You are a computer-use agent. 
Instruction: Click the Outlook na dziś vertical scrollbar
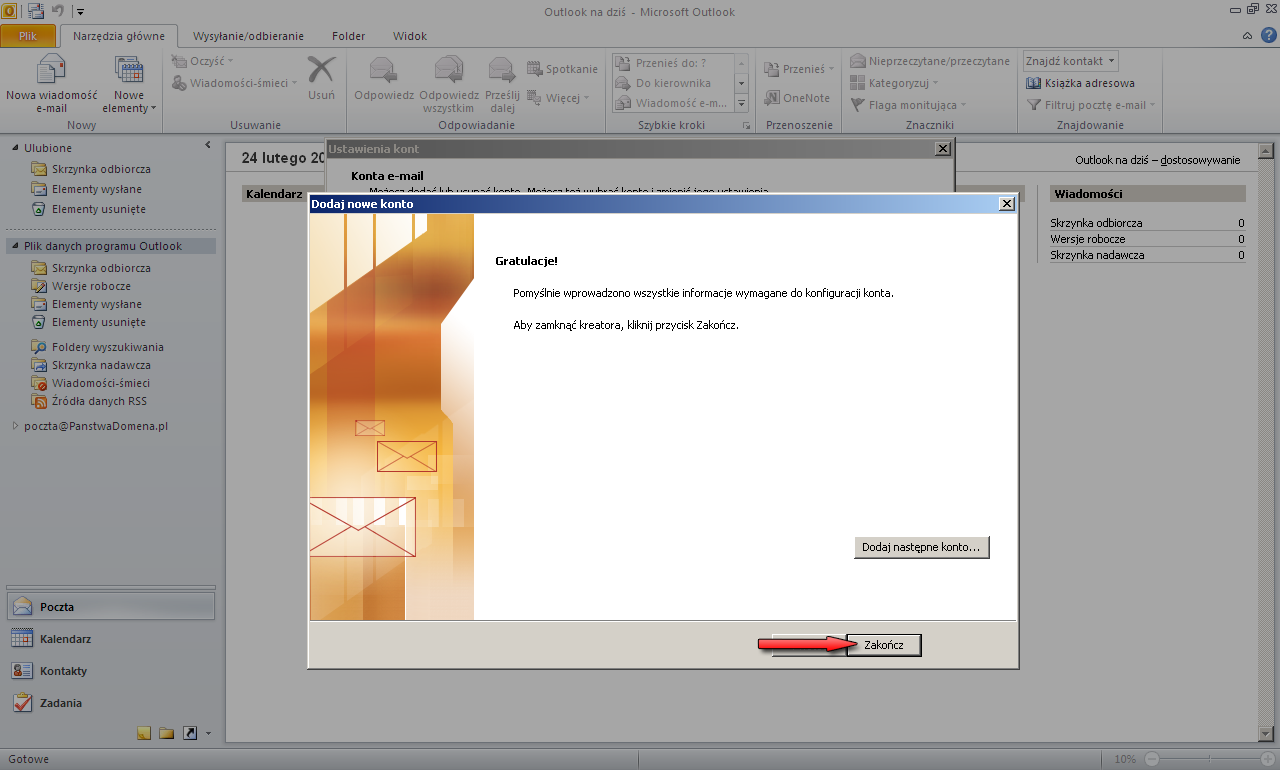[1265, 440]
